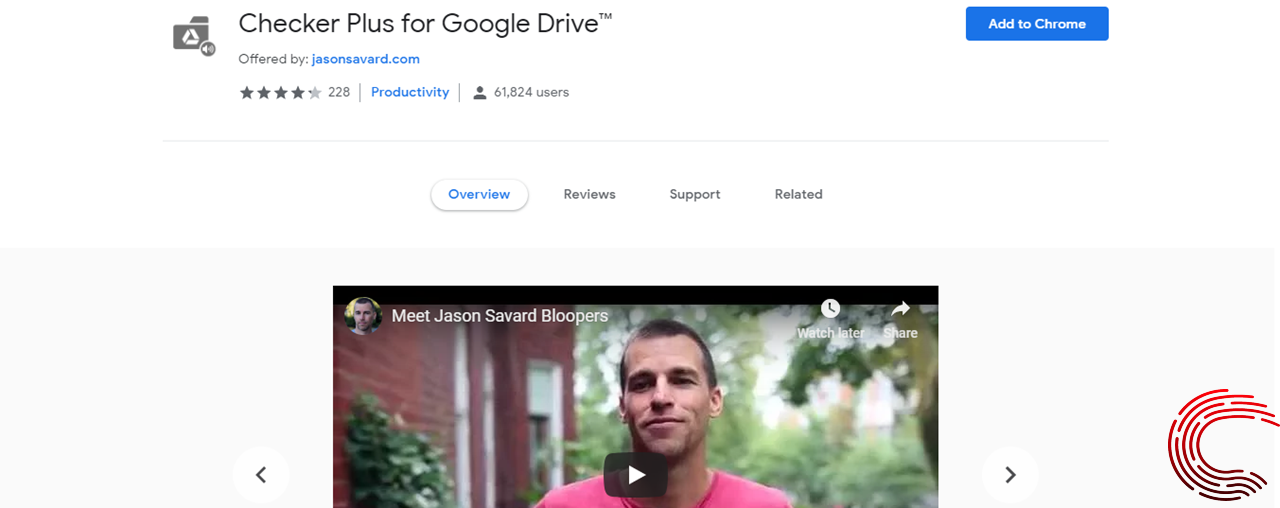Click Jason Savard channel avatar
This screenshot has height=508, width=1280.
364,315
